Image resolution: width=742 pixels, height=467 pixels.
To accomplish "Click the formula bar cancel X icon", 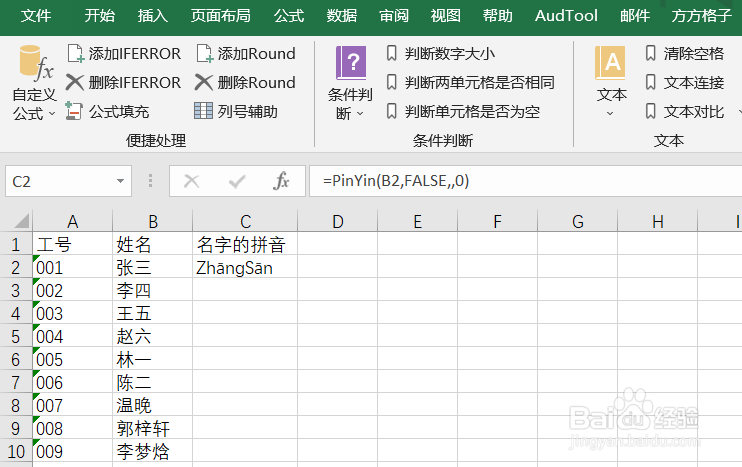I will point(192,181).
